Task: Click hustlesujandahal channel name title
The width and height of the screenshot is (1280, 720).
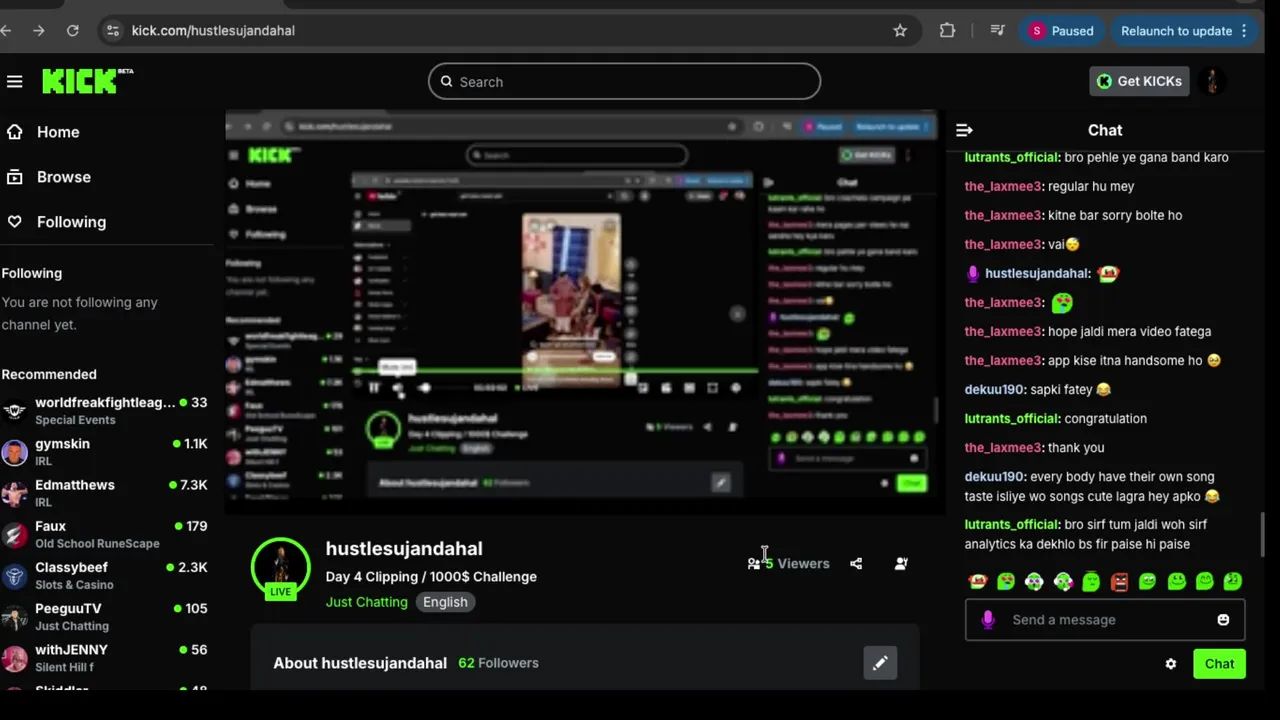Action: click(x=404, y=548)
